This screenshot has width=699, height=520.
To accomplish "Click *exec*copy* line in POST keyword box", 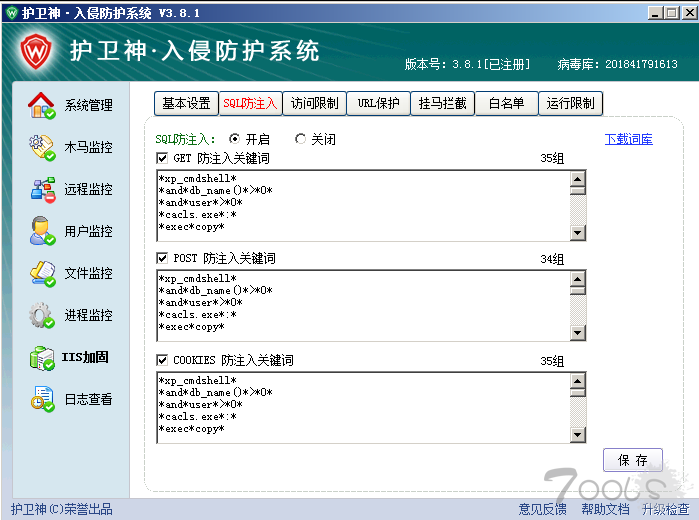I will (x=192, y=326).
